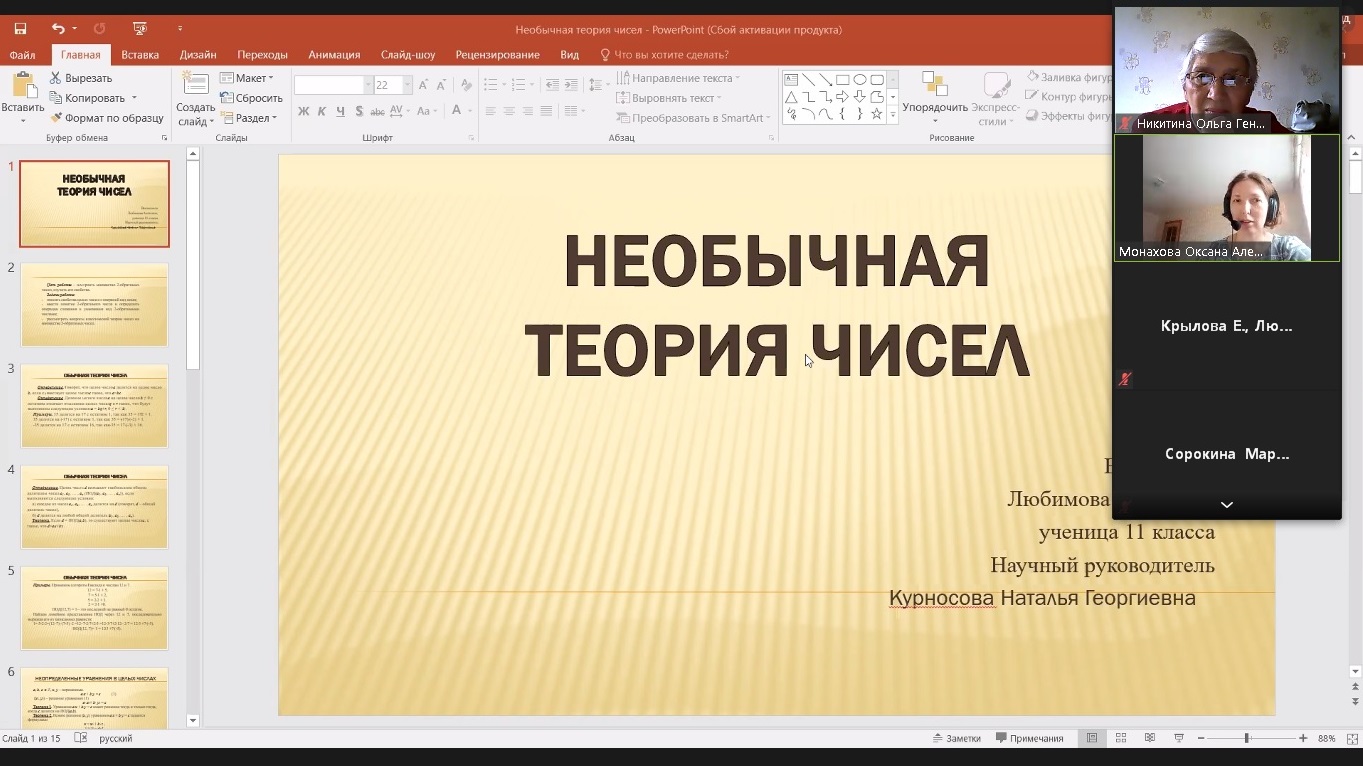Align text left in the Абзац group

click(x=491, y=111)
